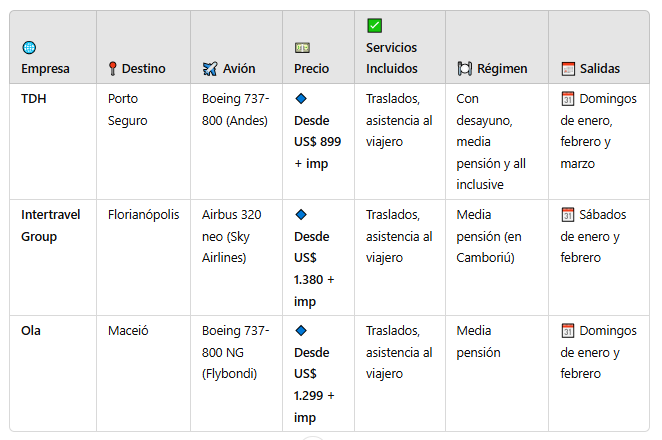The image size is (662, 440).
Task: Select the Desde US$ 899 + imp price
Action: click(317, 142)
